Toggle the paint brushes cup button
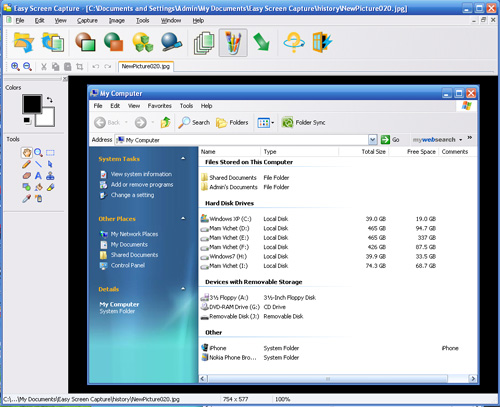Viewport: 500px width, 407px height. pos(233,42)
